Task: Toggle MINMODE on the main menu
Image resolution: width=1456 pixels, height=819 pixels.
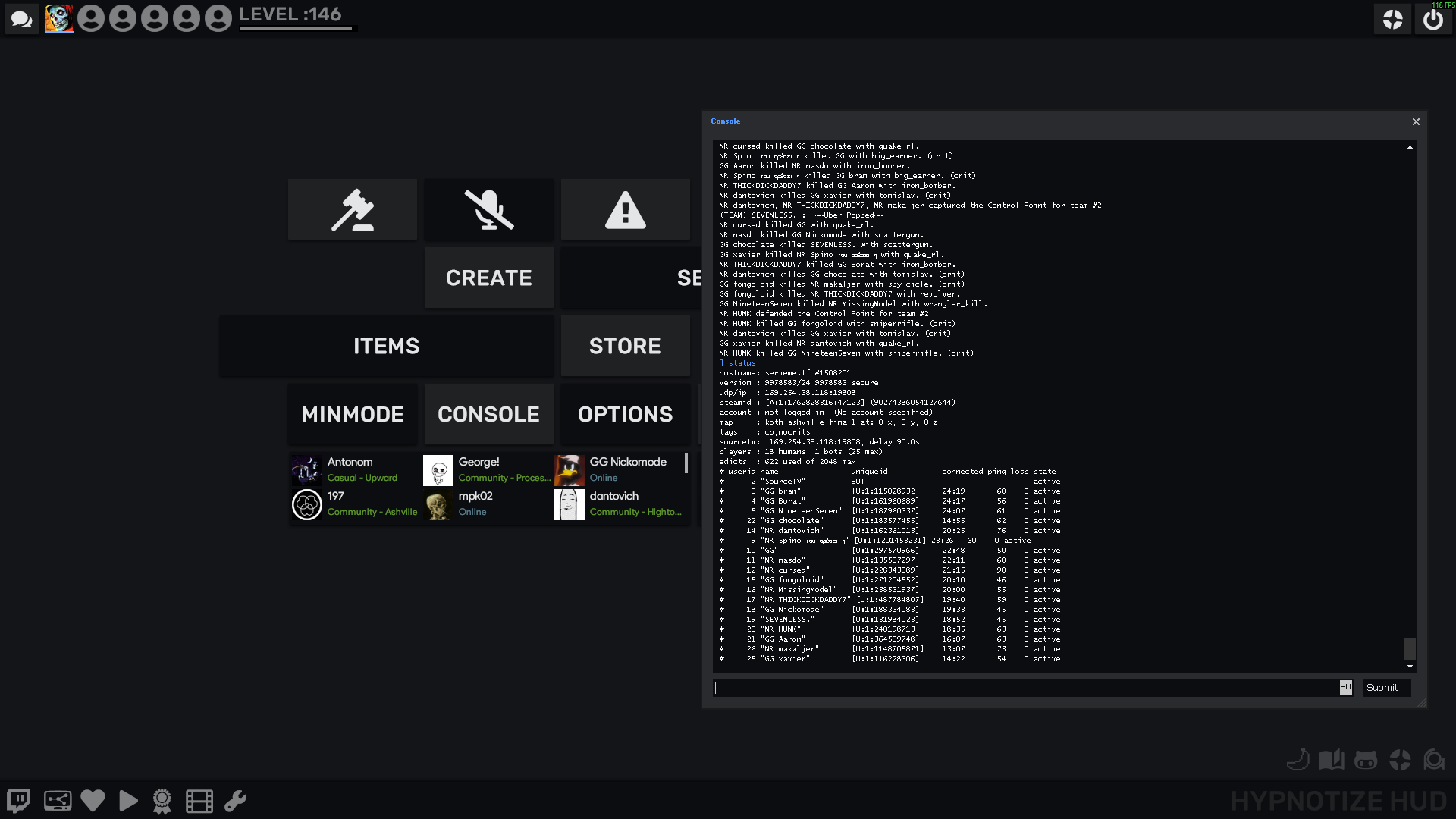Action: pyautogui.click(x=353, y=414)
